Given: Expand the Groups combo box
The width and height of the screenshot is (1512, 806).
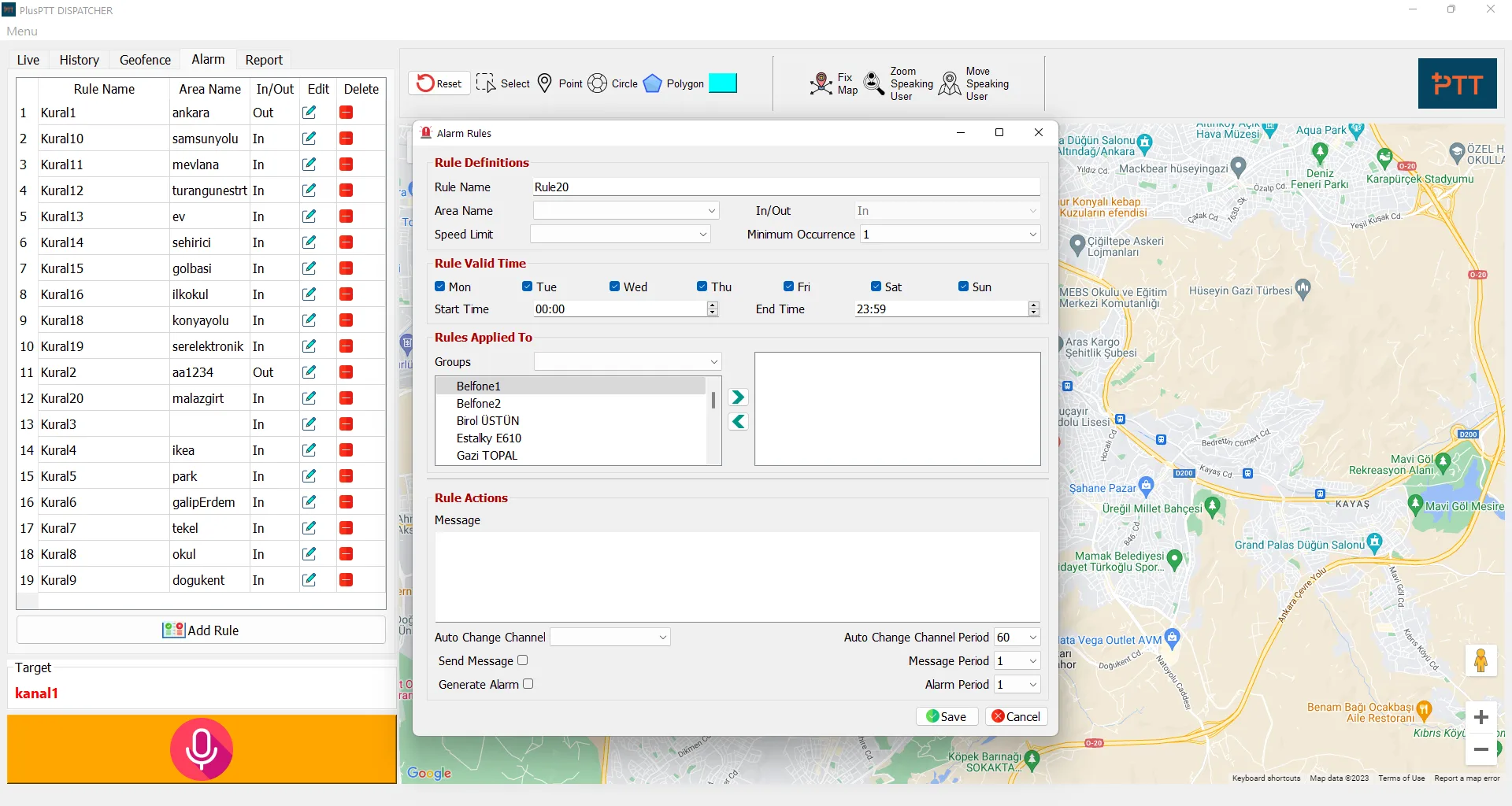Looking at the screenshot, I should tap(628, 362).
